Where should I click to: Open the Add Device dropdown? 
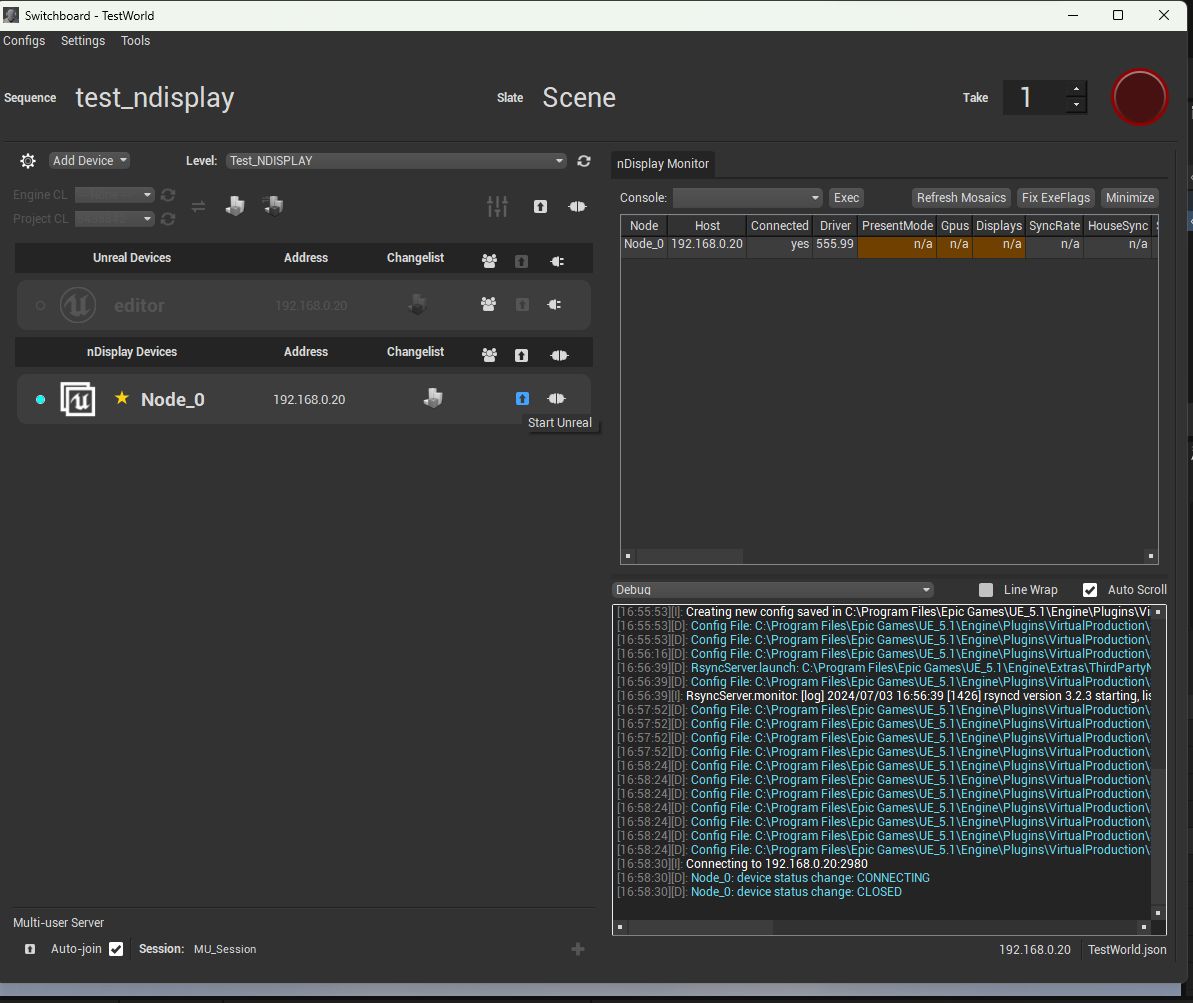click(89, 161)
